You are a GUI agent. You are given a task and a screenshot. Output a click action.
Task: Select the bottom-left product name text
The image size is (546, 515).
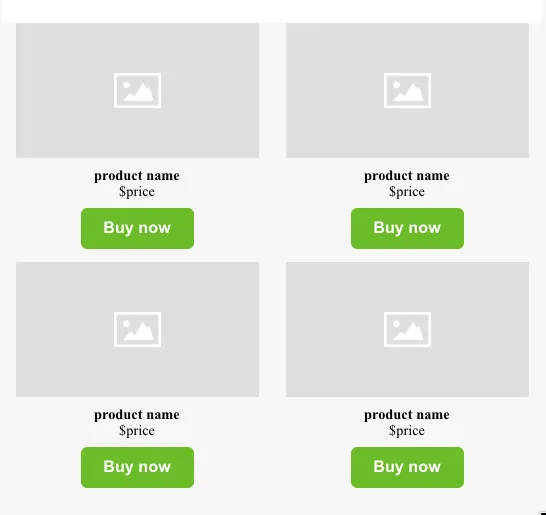[x=137, y=414]
